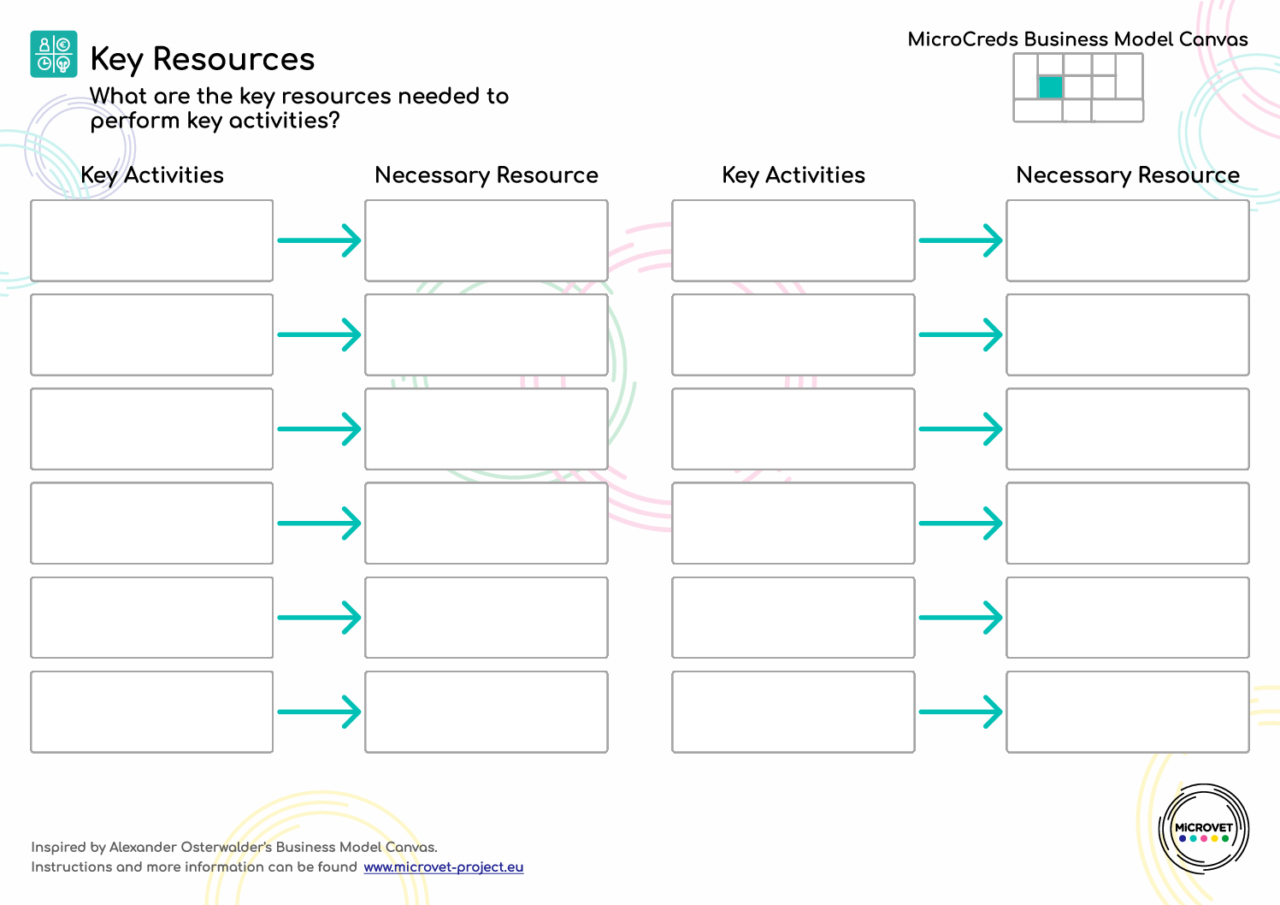Click the third arrow in the leftmost arrow column

click(x=319, y=429)
